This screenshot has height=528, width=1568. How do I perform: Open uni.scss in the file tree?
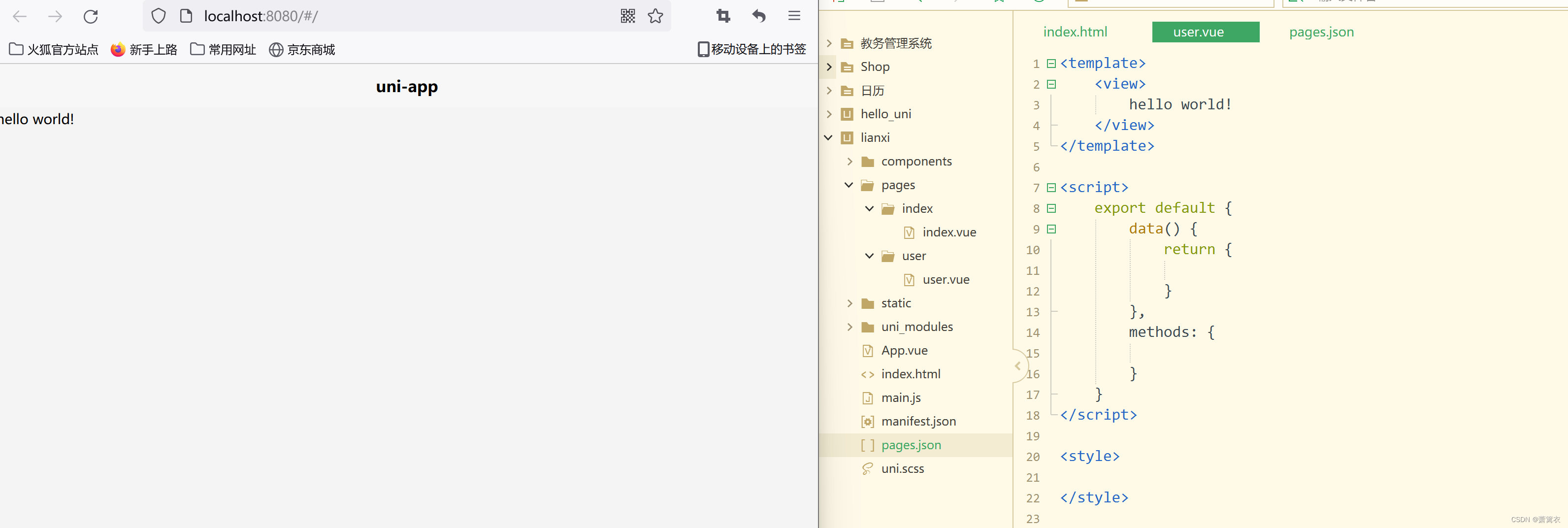point(903,469)
